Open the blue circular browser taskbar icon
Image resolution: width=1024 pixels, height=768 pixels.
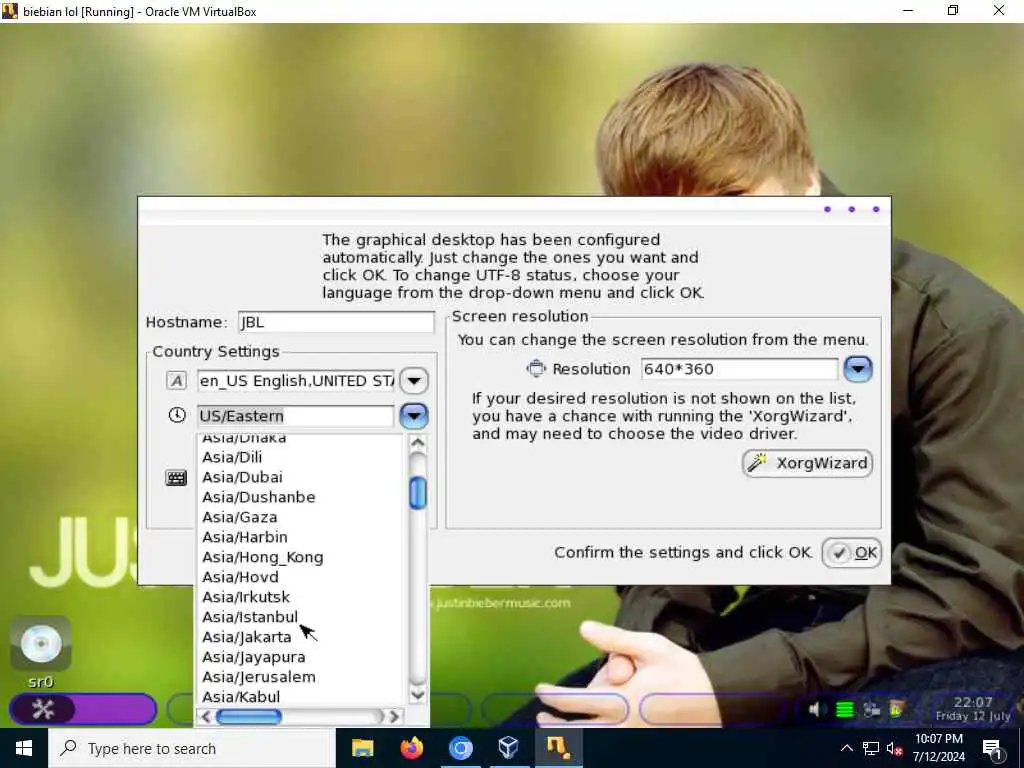coord(460,748)
